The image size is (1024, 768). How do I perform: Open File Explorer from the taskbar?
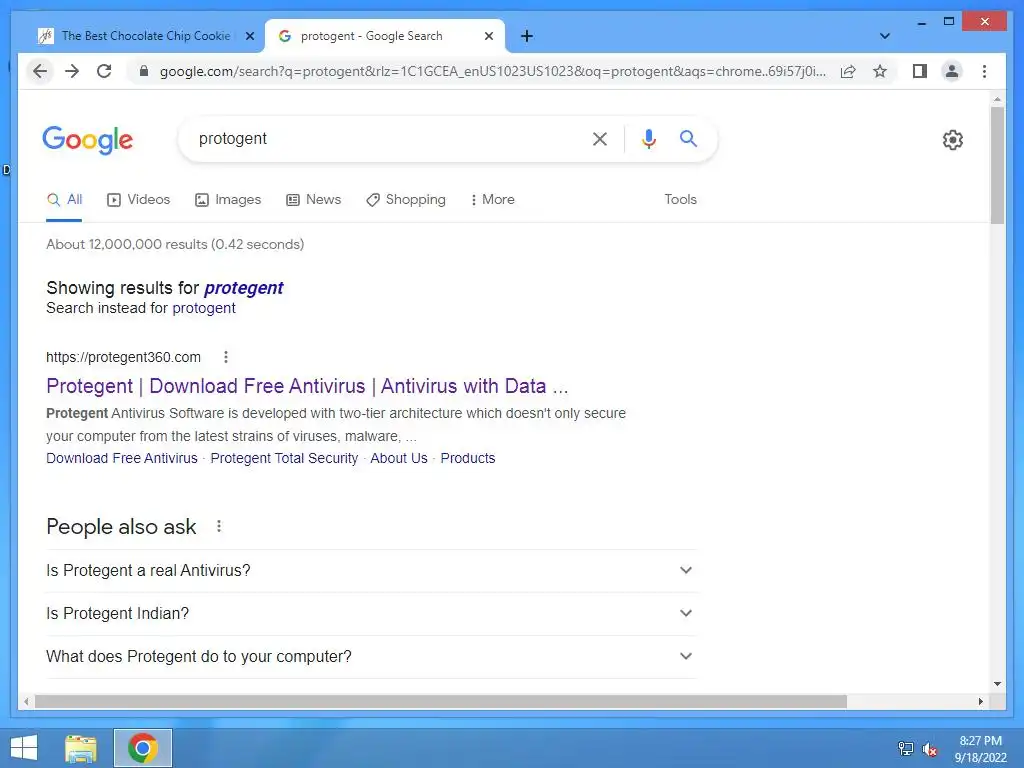[x=81, y=748]
